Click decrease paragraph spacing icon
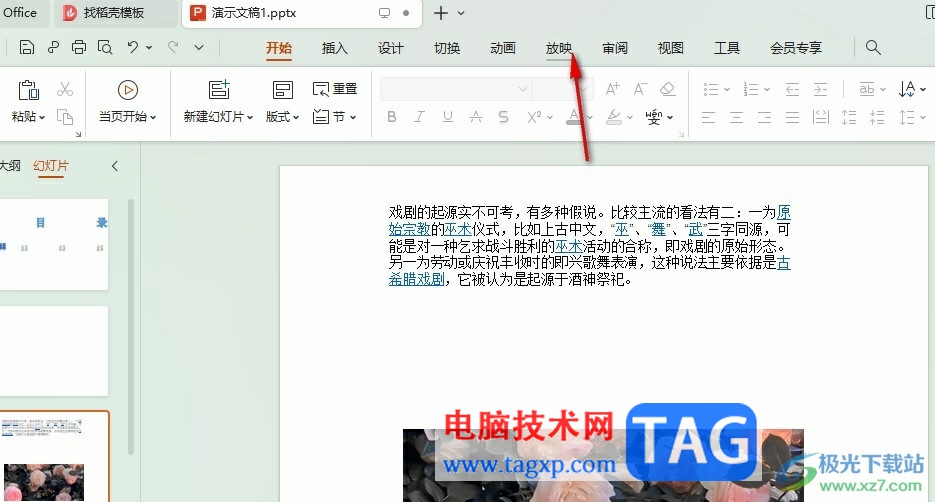The image size is (935, 502). [x=877, y=117]
